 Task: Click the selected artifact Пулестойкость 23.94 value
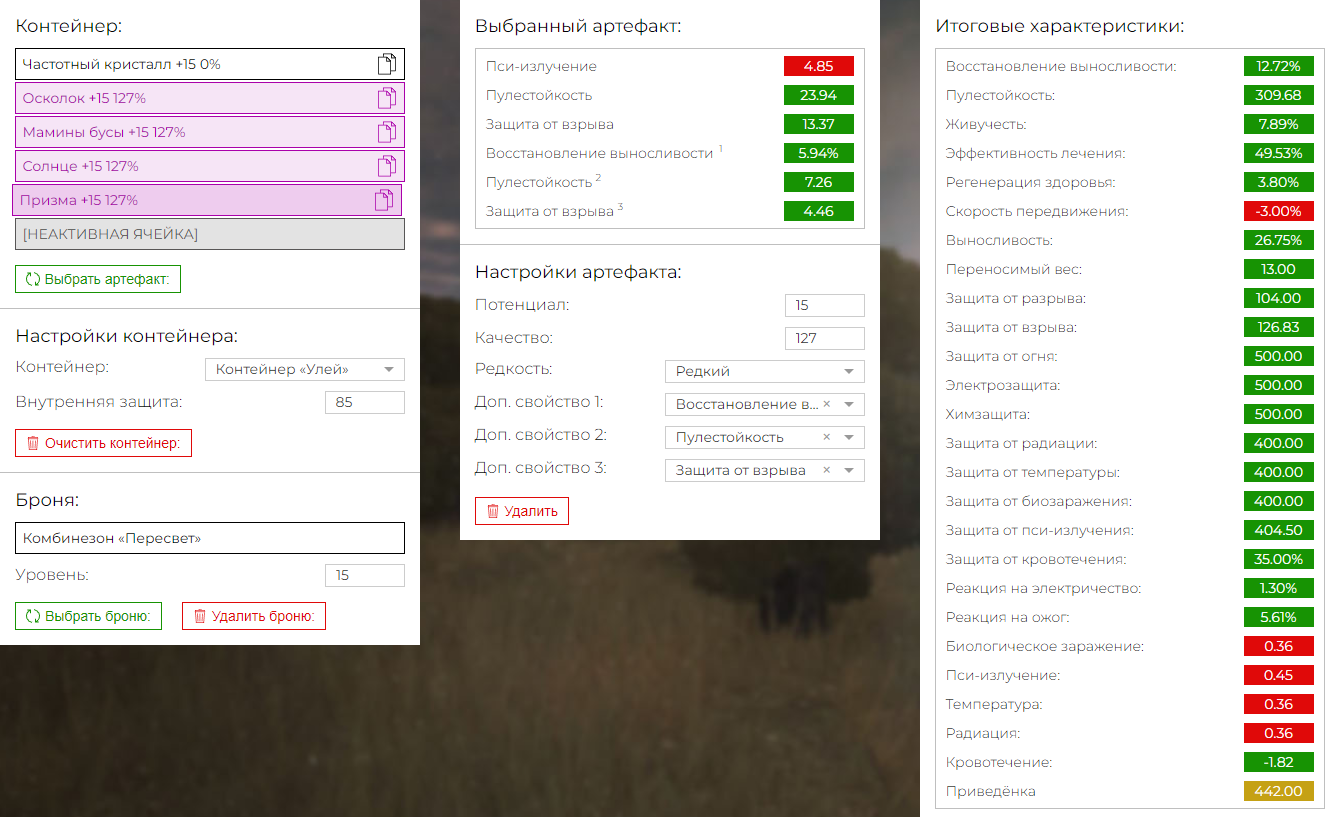[x=819, y=96]
